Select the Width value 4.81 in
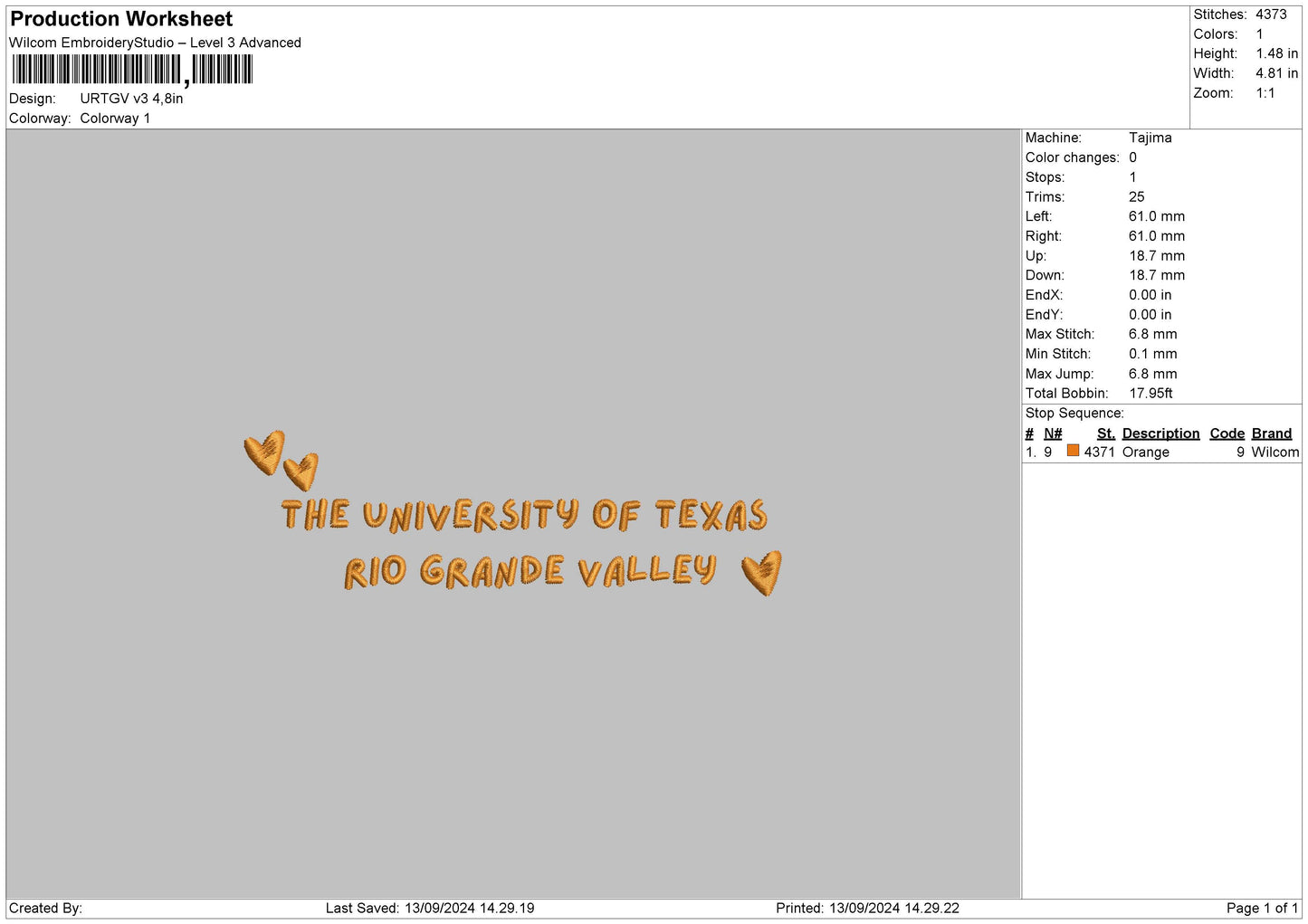 [x=1276, y=73]
